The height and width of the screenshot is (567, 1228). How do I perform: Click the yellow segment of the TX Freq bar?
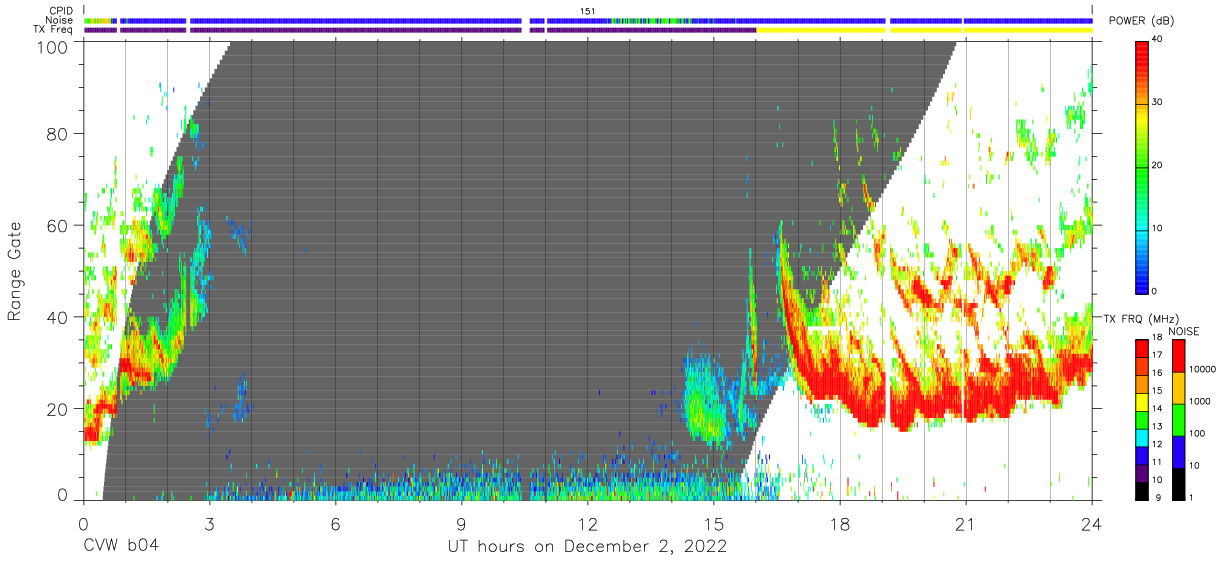[924, 30]
